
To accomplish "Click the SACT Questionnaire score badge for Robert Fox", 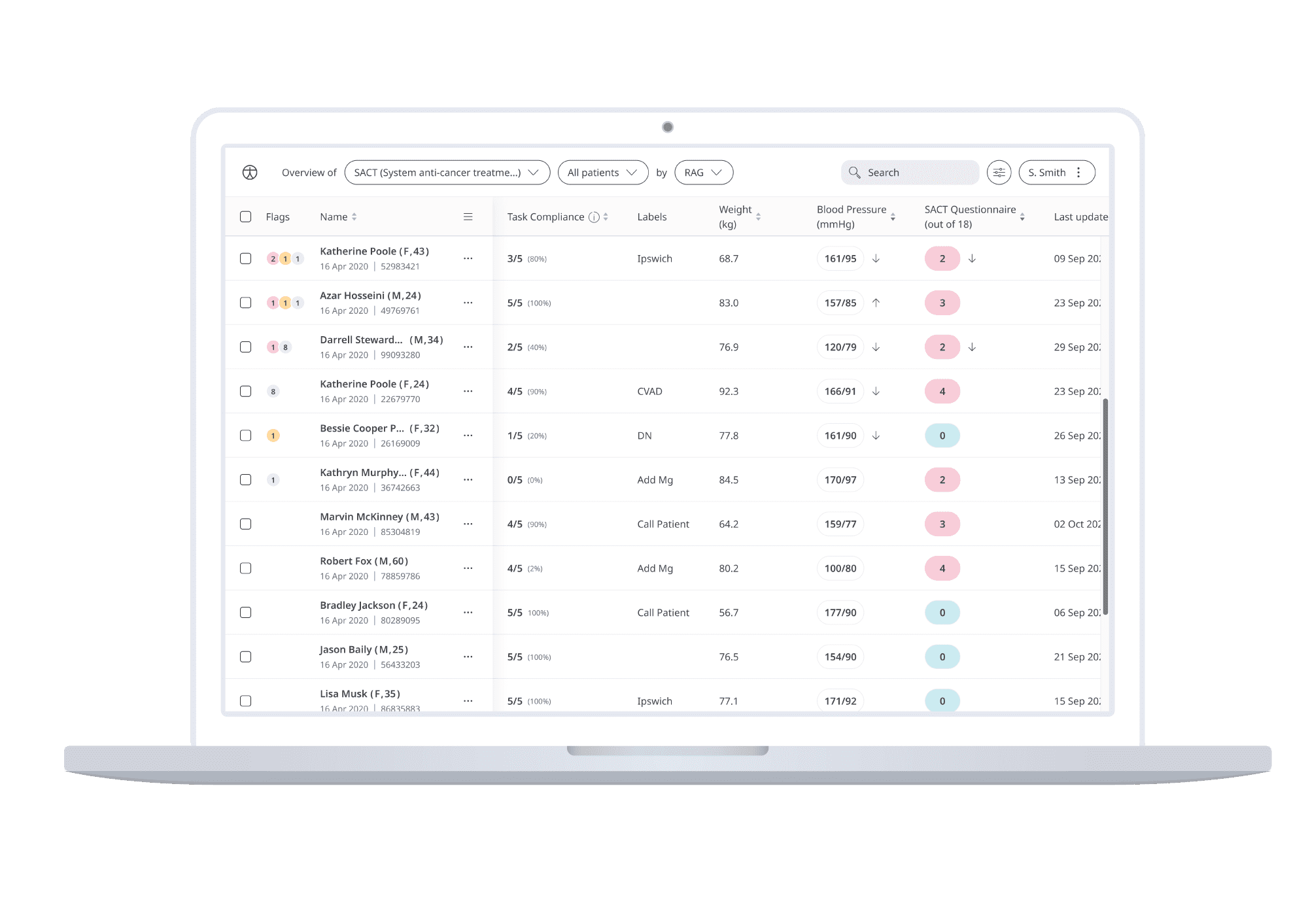I will pyautogui.click(x=942, y=568).
